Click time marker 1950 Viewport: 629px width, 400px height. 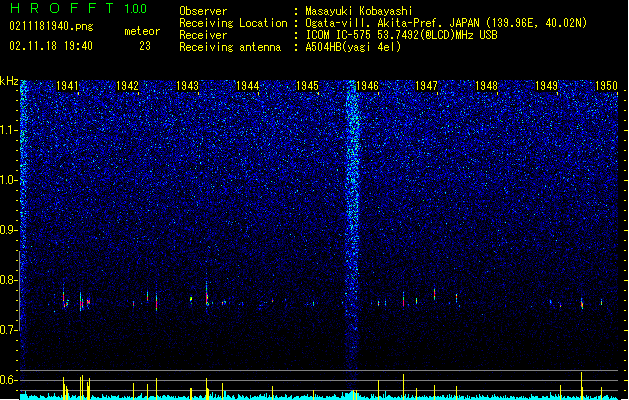click(607, 86)
